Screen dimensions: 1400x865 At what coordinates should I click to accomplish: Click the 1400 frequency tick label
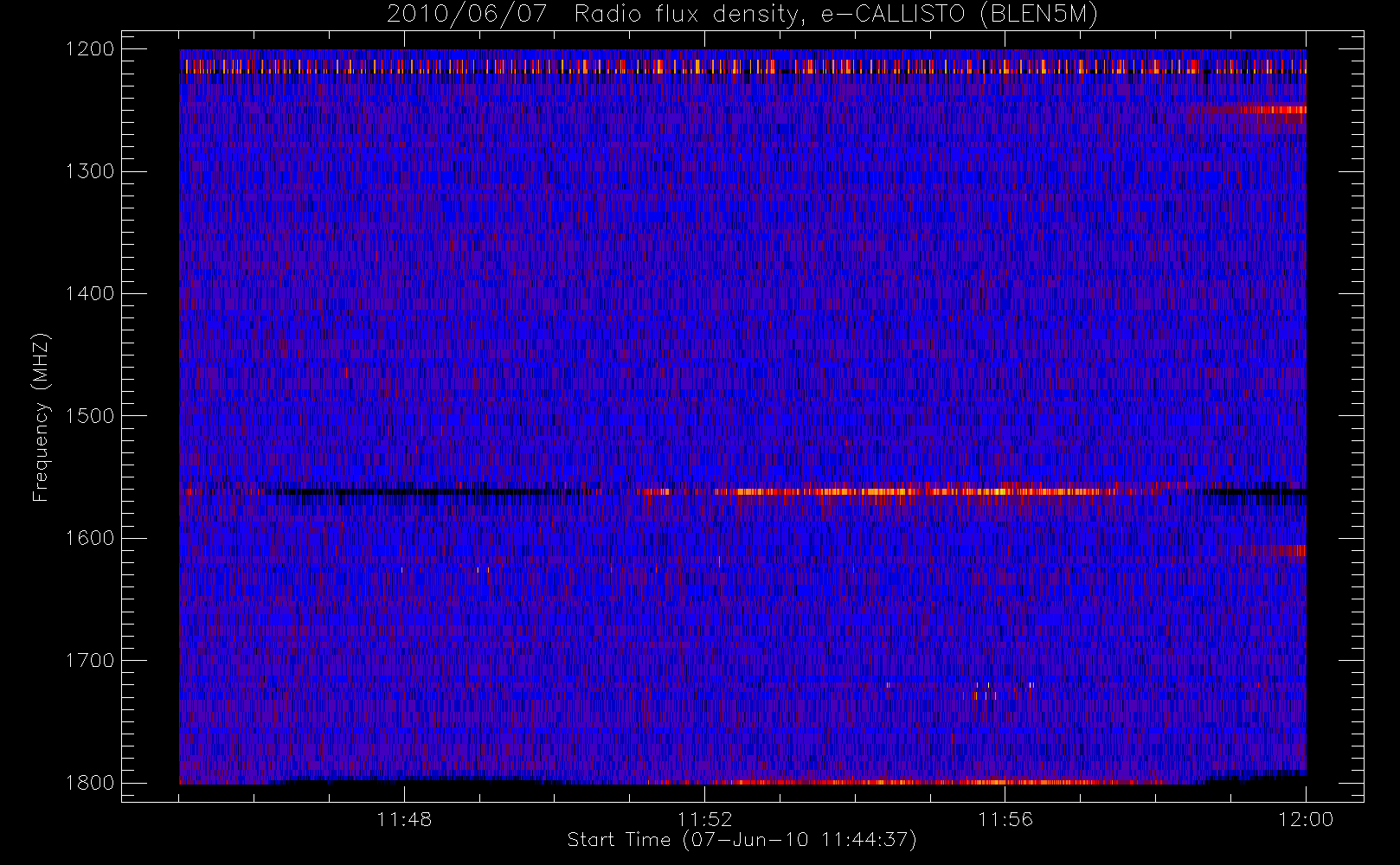pyautogui.click(x=90, y=293)
